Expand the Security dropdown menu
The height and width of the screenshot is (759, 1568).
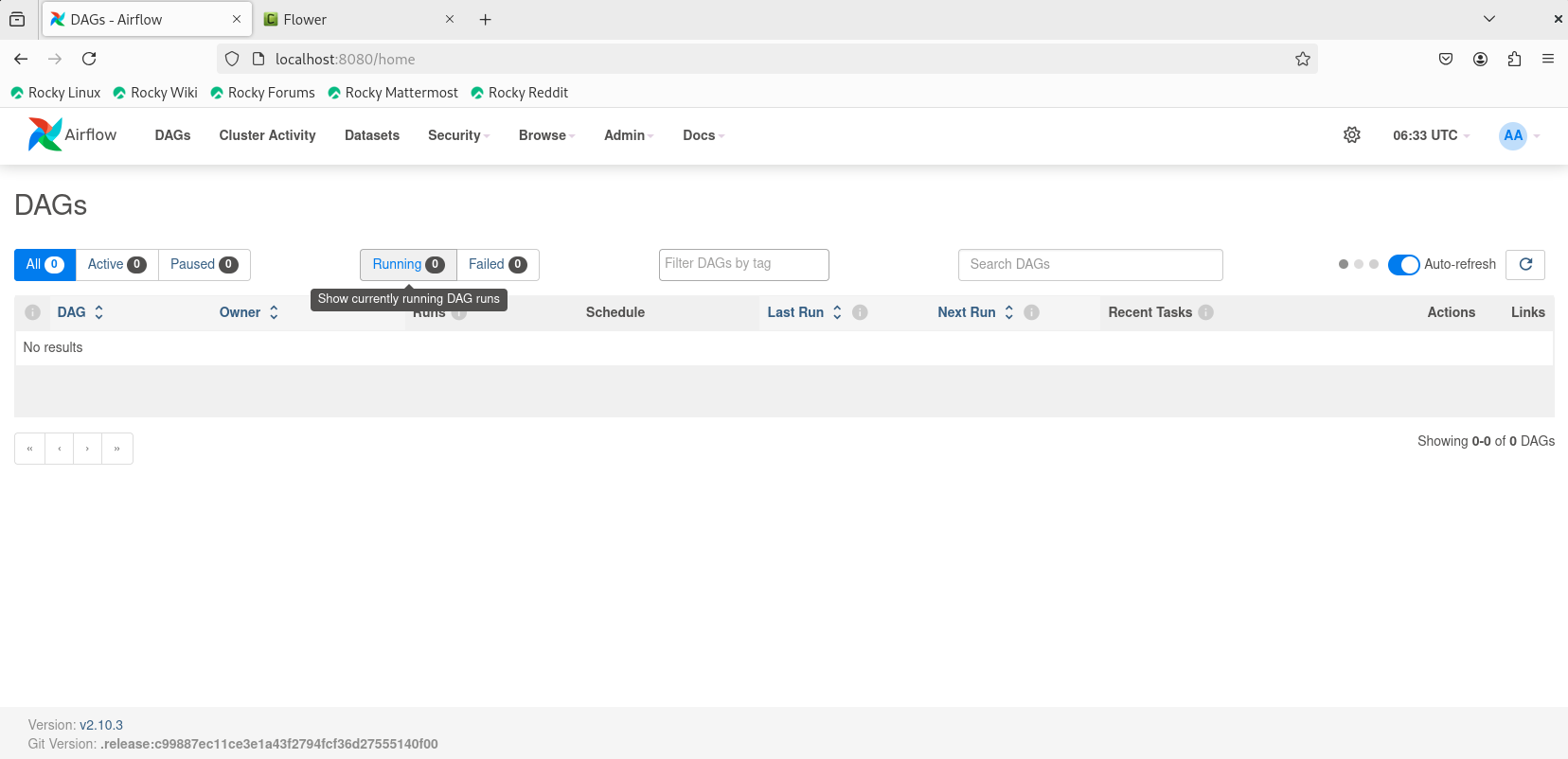[458, 135]
